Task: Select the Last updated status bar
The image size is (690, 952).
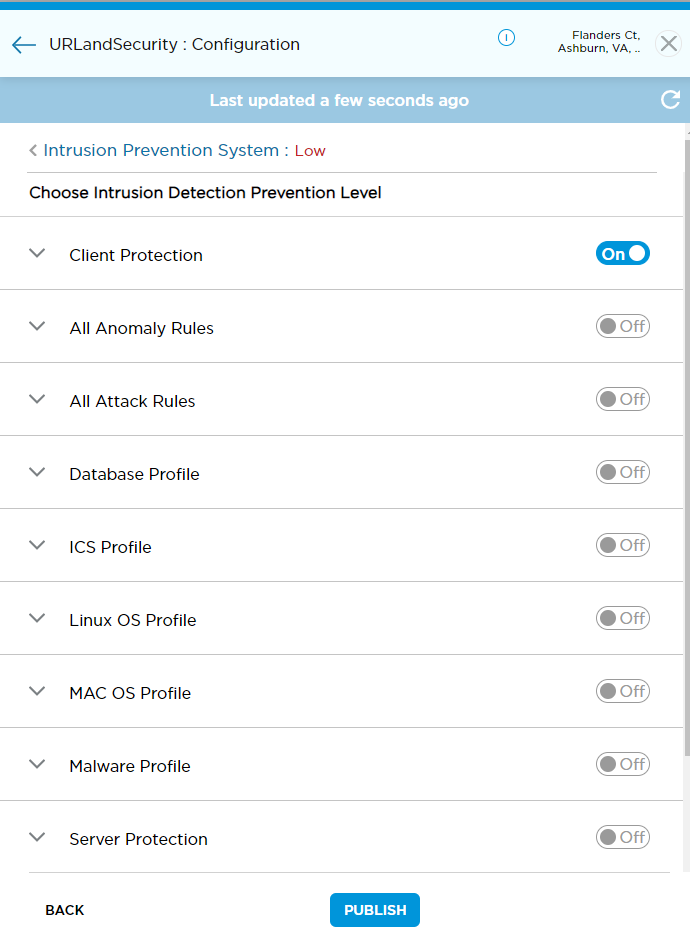Action: tap(339, 100)
